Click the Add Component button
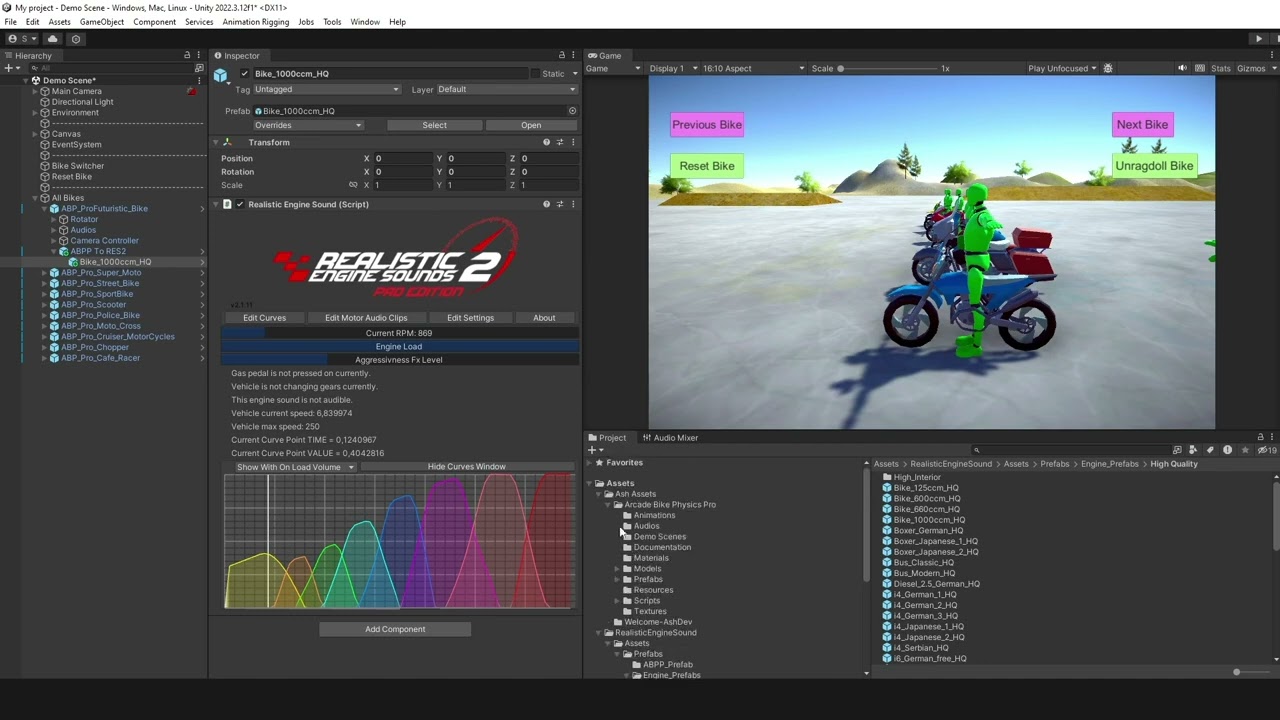The image size is (1280, 720). pyautogui.click(x=395, y=629)
